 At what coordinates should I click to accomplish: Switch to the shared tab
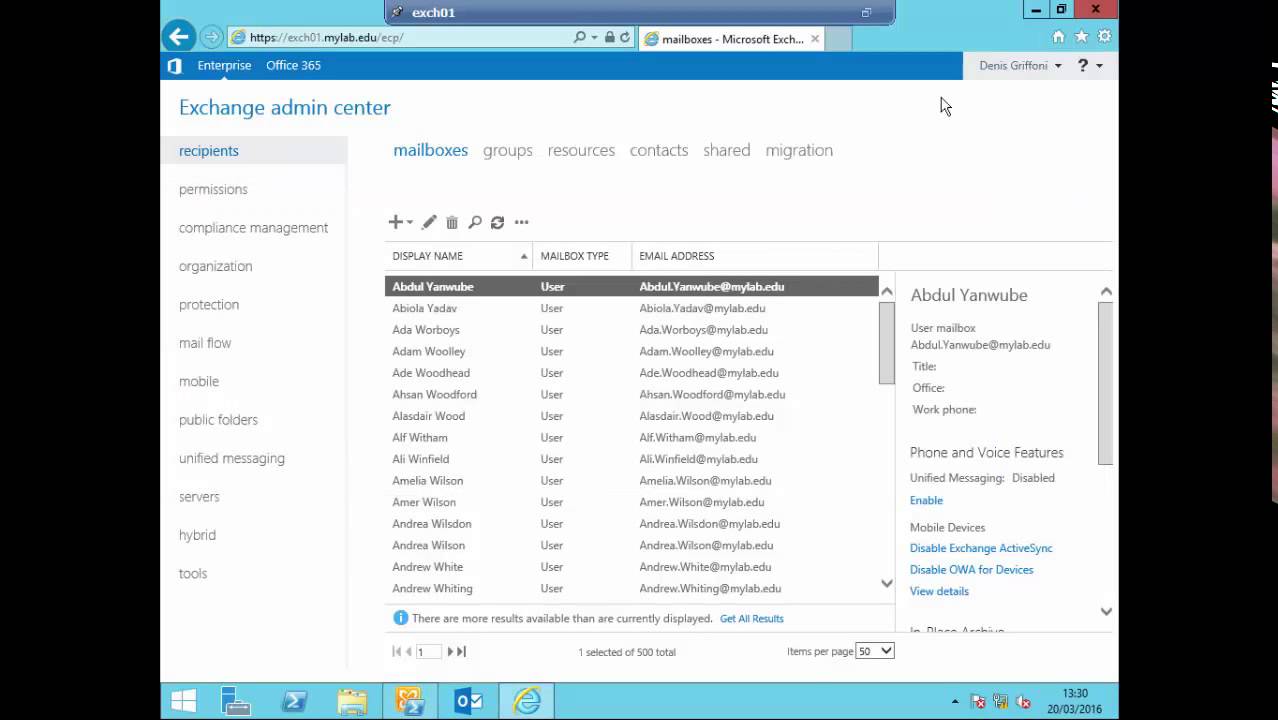click(727, 150)
